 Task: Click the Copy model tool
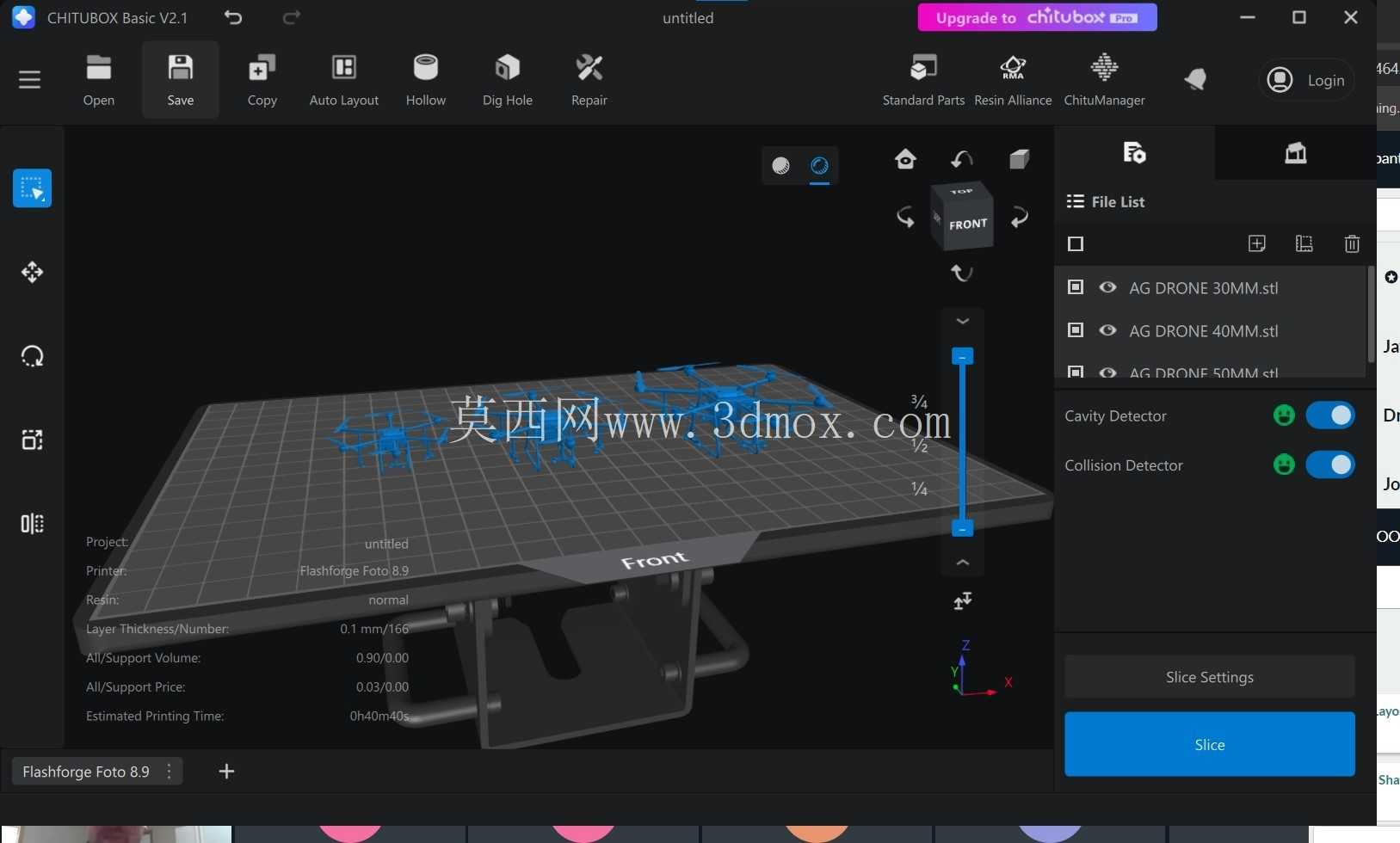tap(262, 80)
